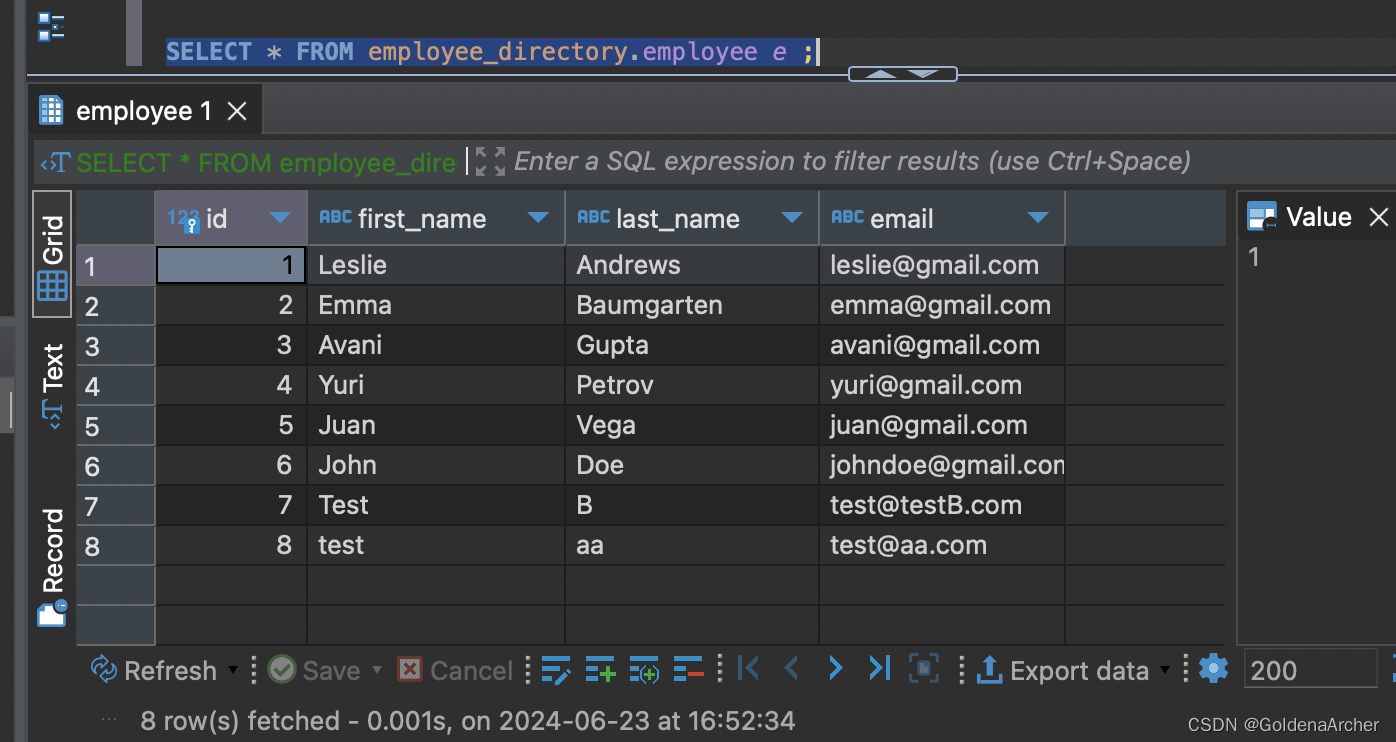
Task: Click the email column header
Action: tap(942, 218)
